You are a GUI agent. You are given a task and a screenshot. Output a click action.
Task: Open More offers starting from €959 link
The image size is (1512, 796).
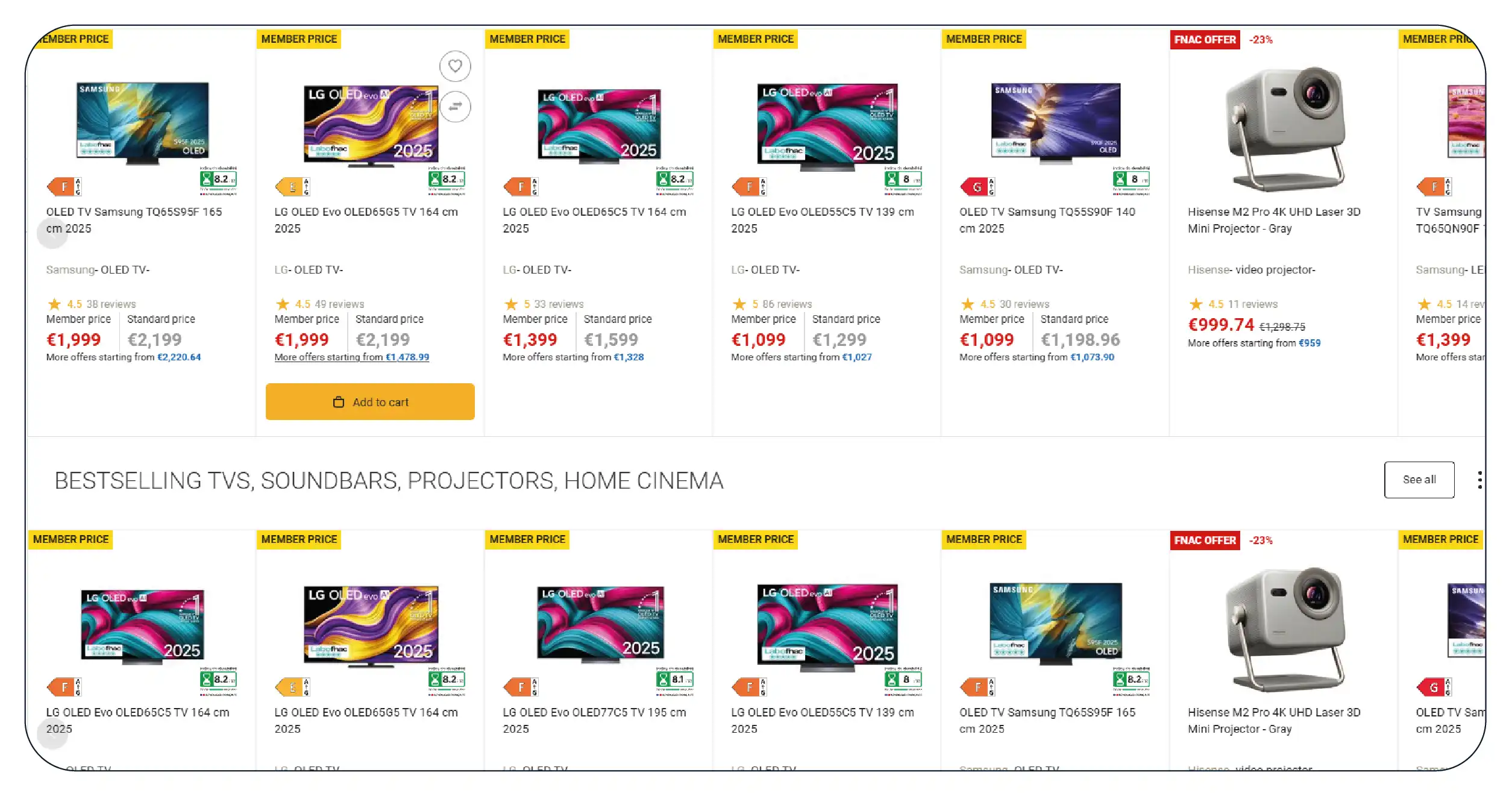tap(1253, 343)
